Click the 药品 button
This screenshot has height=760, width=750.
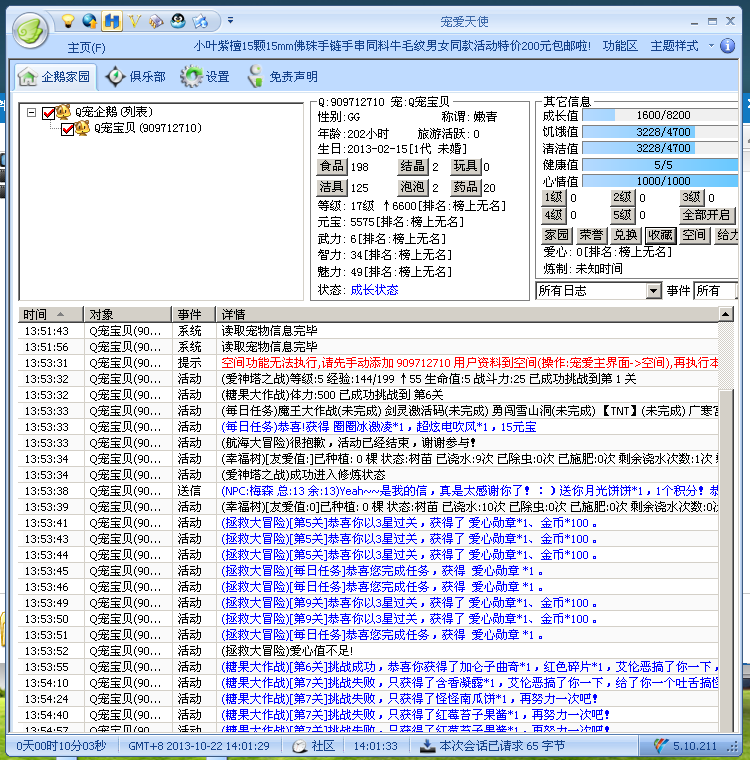[x=465, y=187]
